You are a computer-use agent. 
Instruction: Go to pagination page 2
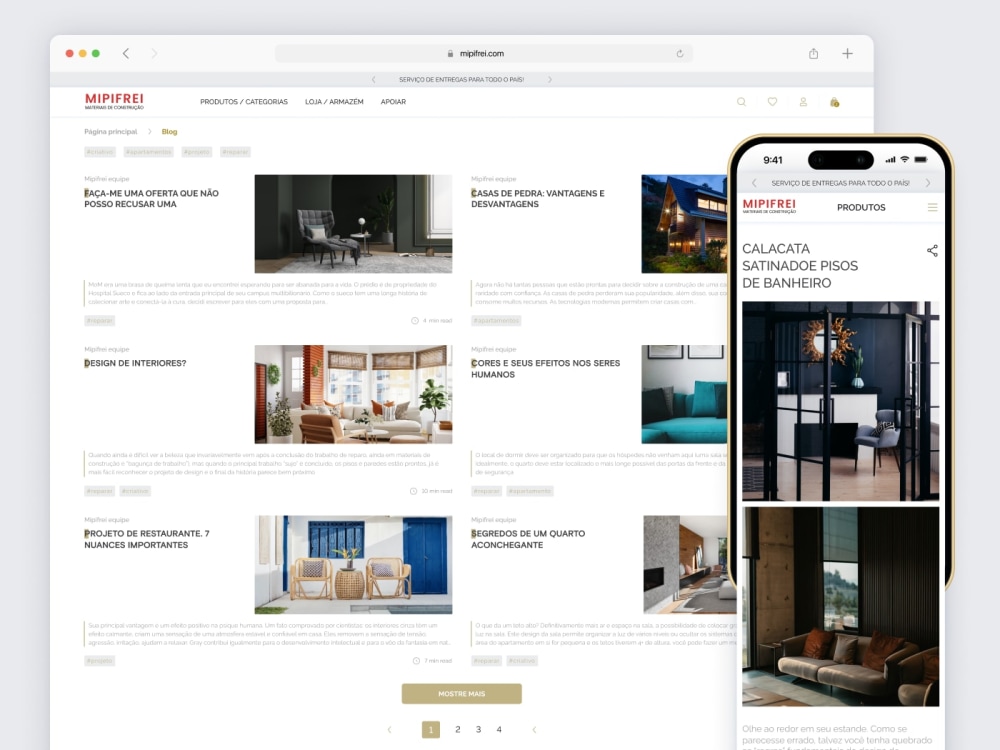(x=458, y=730)
